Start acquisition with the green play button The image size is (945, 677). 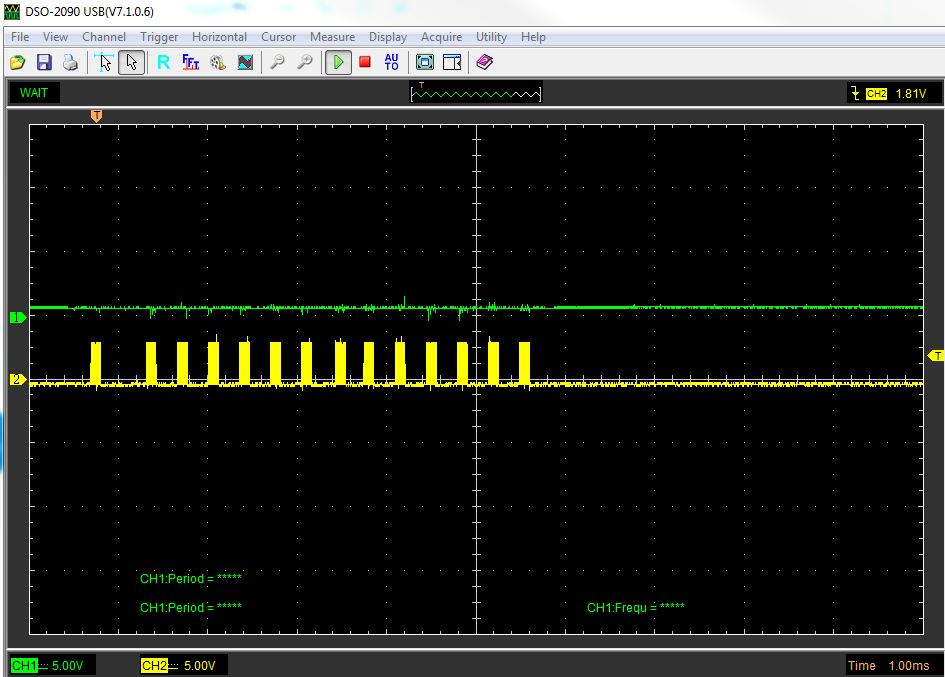click(x=338, y=62)
